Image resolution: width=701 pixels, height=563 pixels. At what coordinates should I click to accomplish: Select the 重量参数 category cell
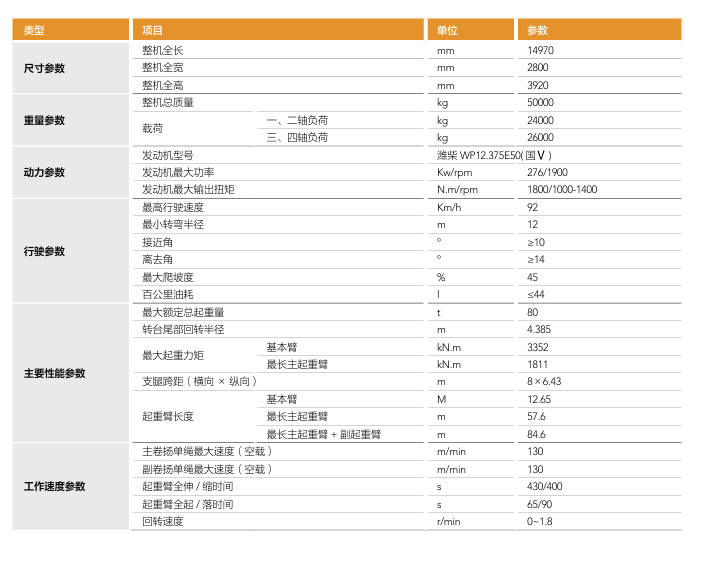(x=71, y=120)
